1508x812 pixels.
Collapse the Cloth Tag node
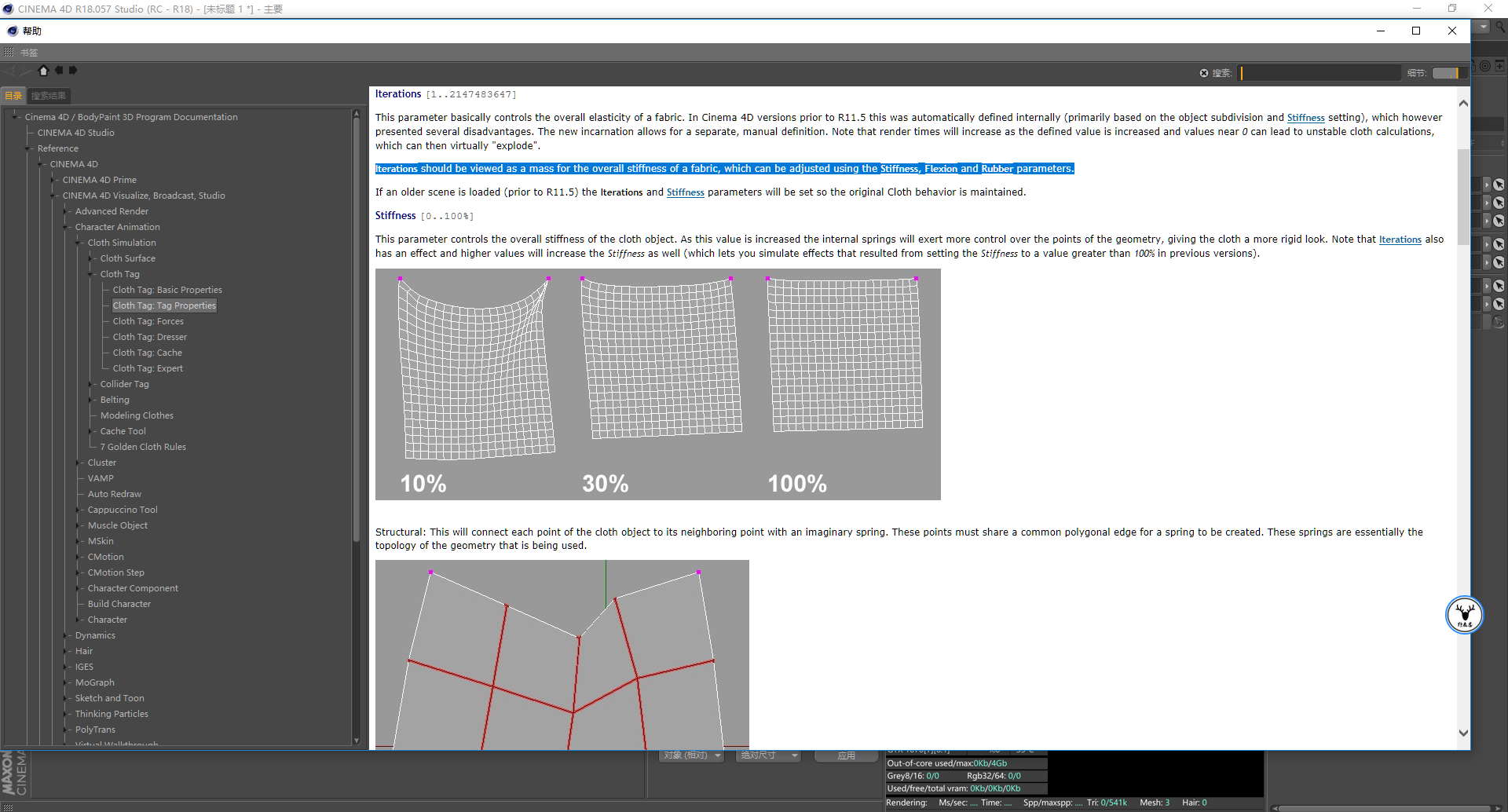pyautogui.click(x=90, y=274)
